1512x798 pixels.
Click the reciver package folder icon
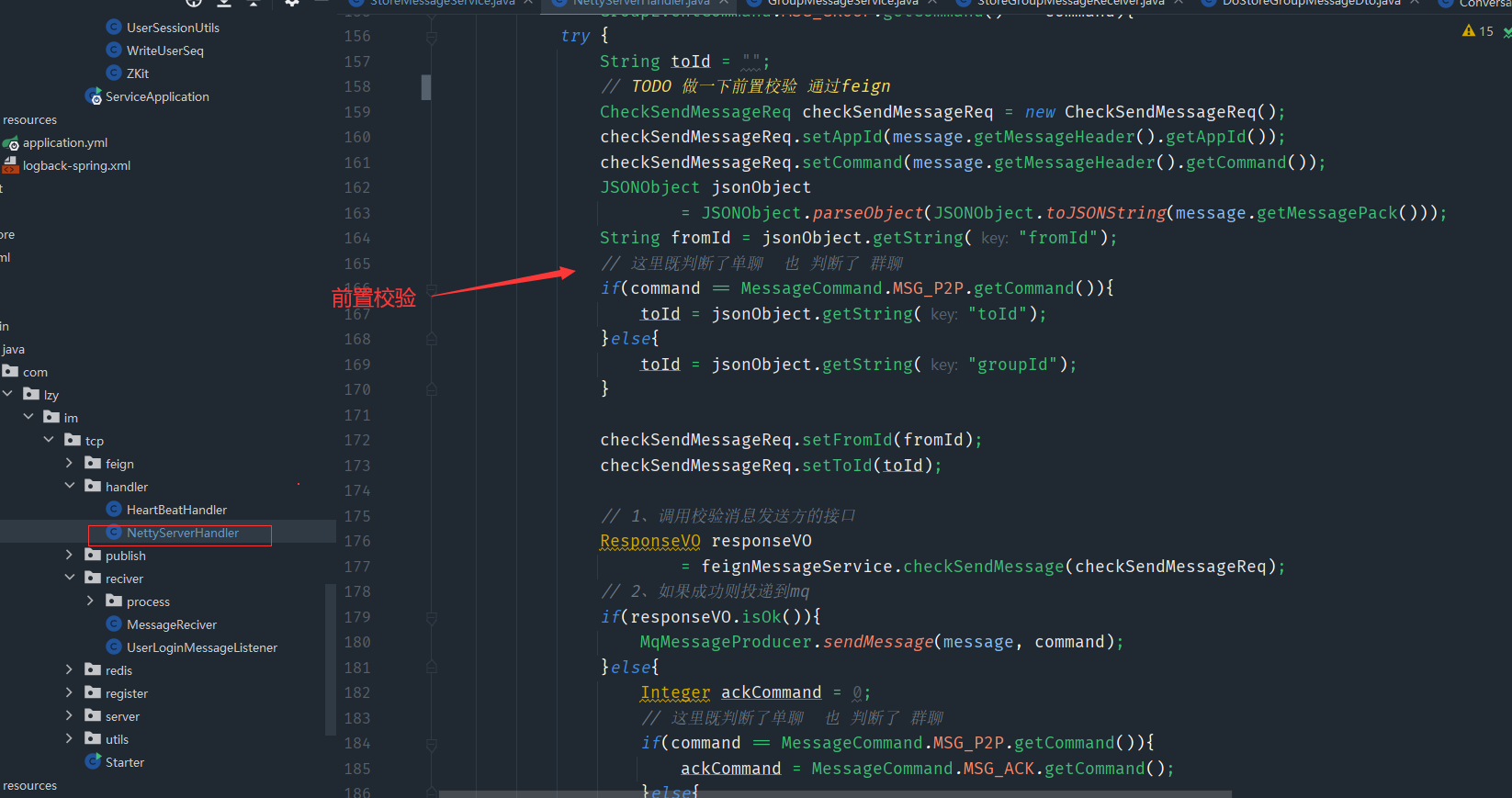click(93, 578)
